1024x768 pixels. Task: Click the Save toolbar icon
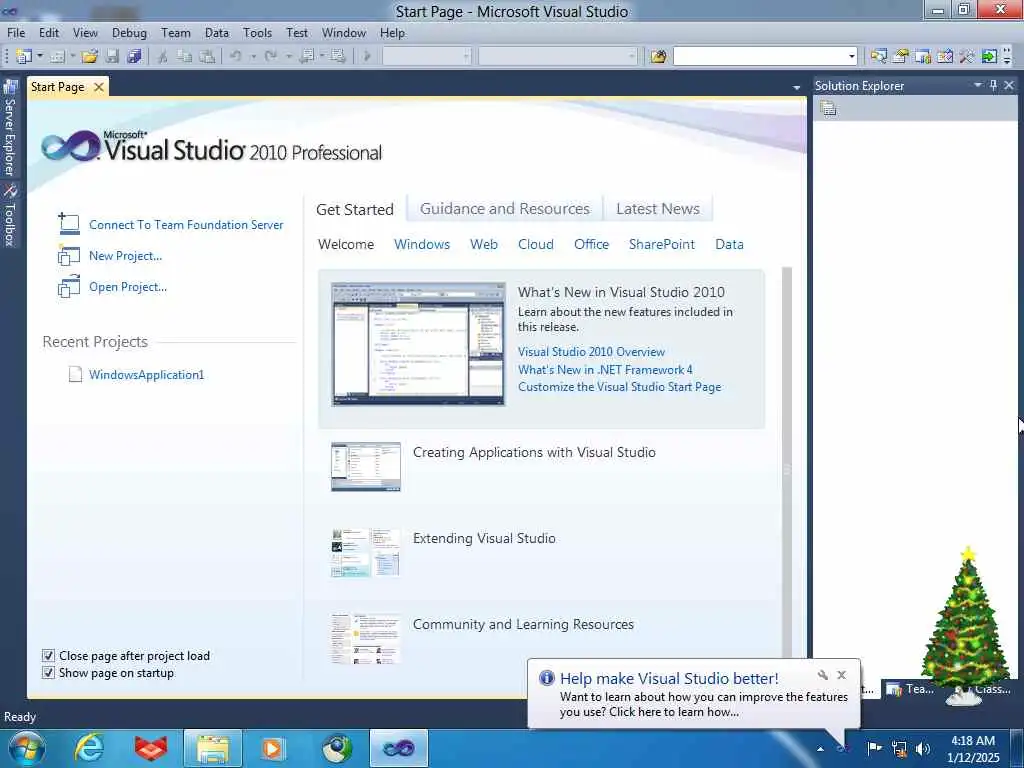112,57
